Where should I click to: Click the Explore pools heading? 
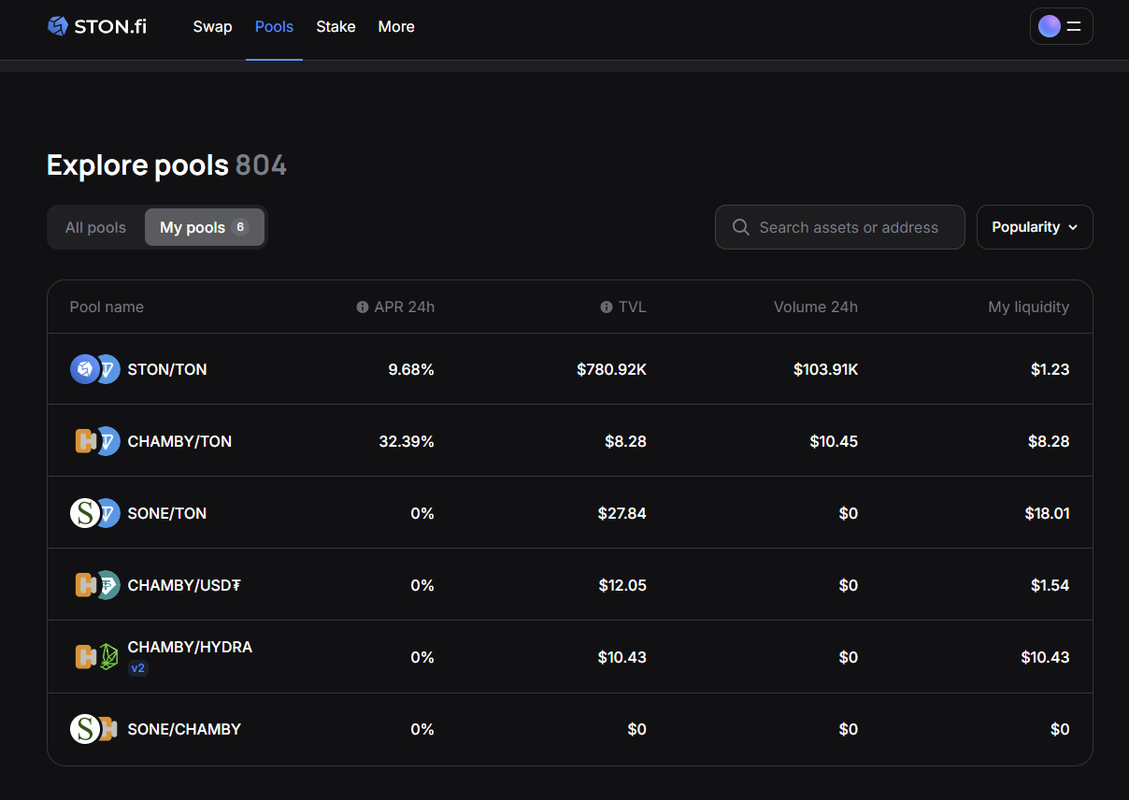pyautogui.click(x=138, y=166)
